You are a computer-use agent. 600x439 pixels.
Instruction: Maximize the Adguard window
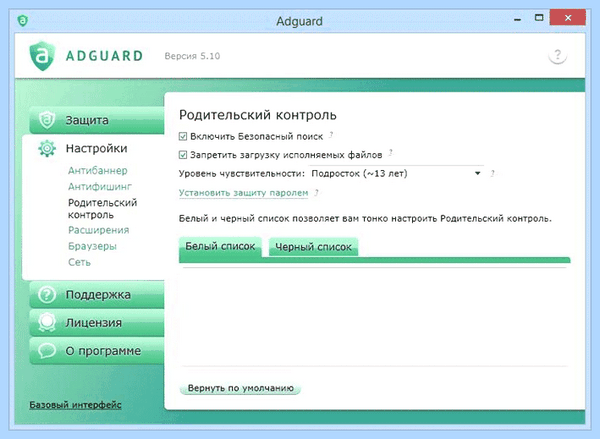[x=539, y=18]
